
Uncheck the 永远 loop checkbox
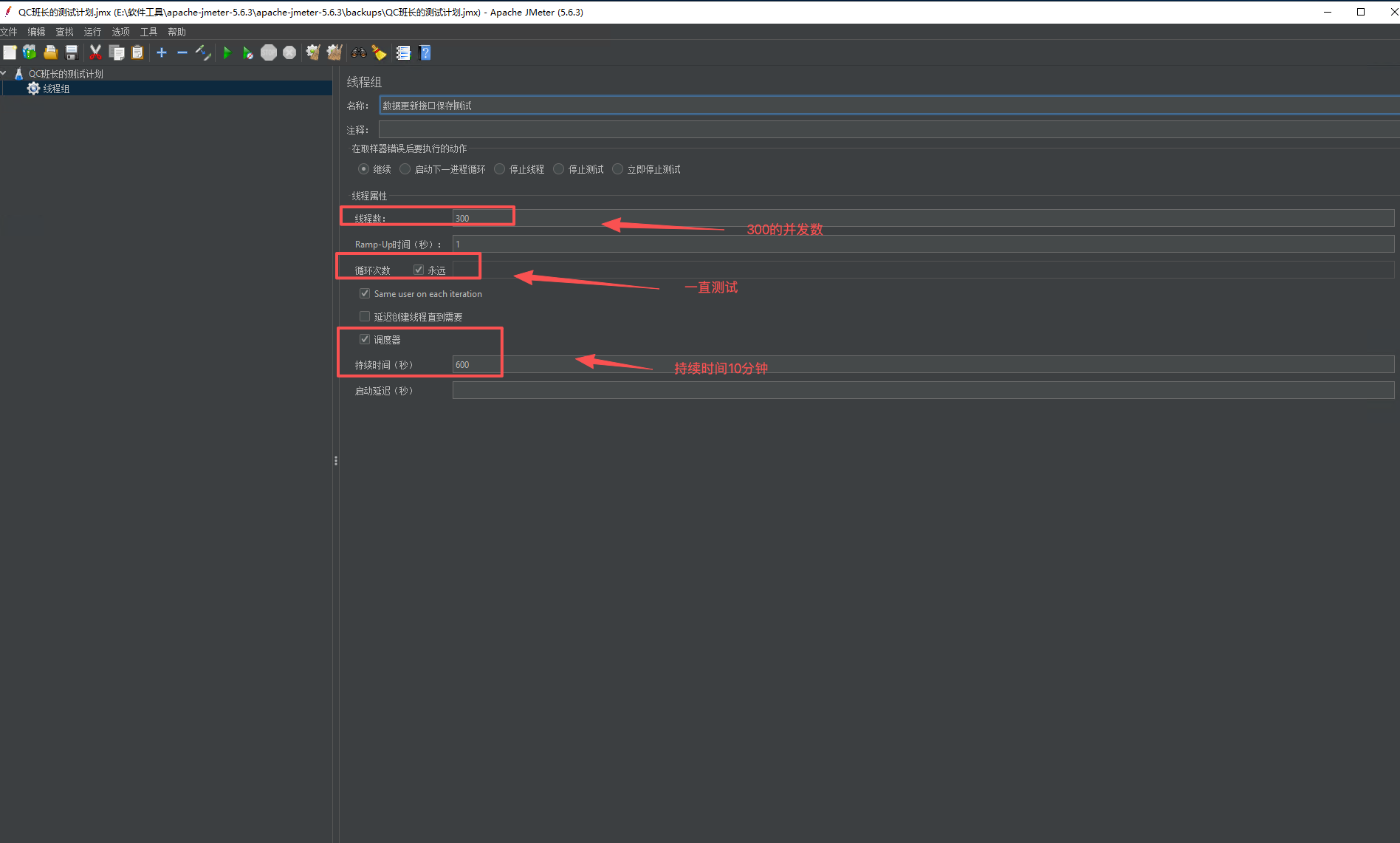pos(419,270)
